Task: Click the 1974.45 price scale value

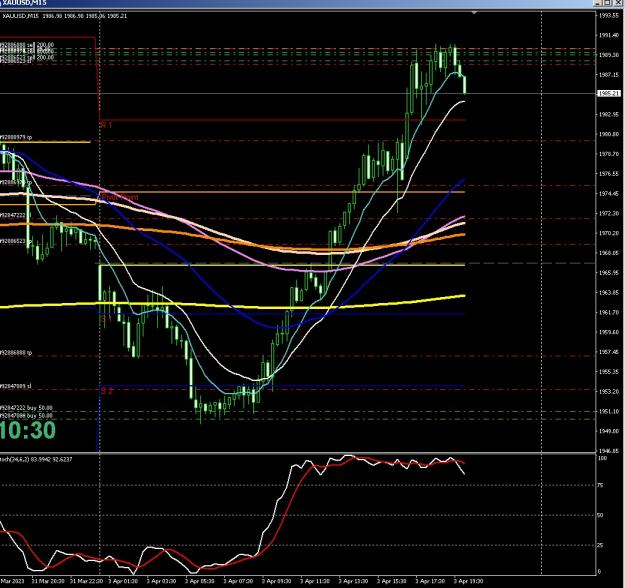Action: click(608, 194)
